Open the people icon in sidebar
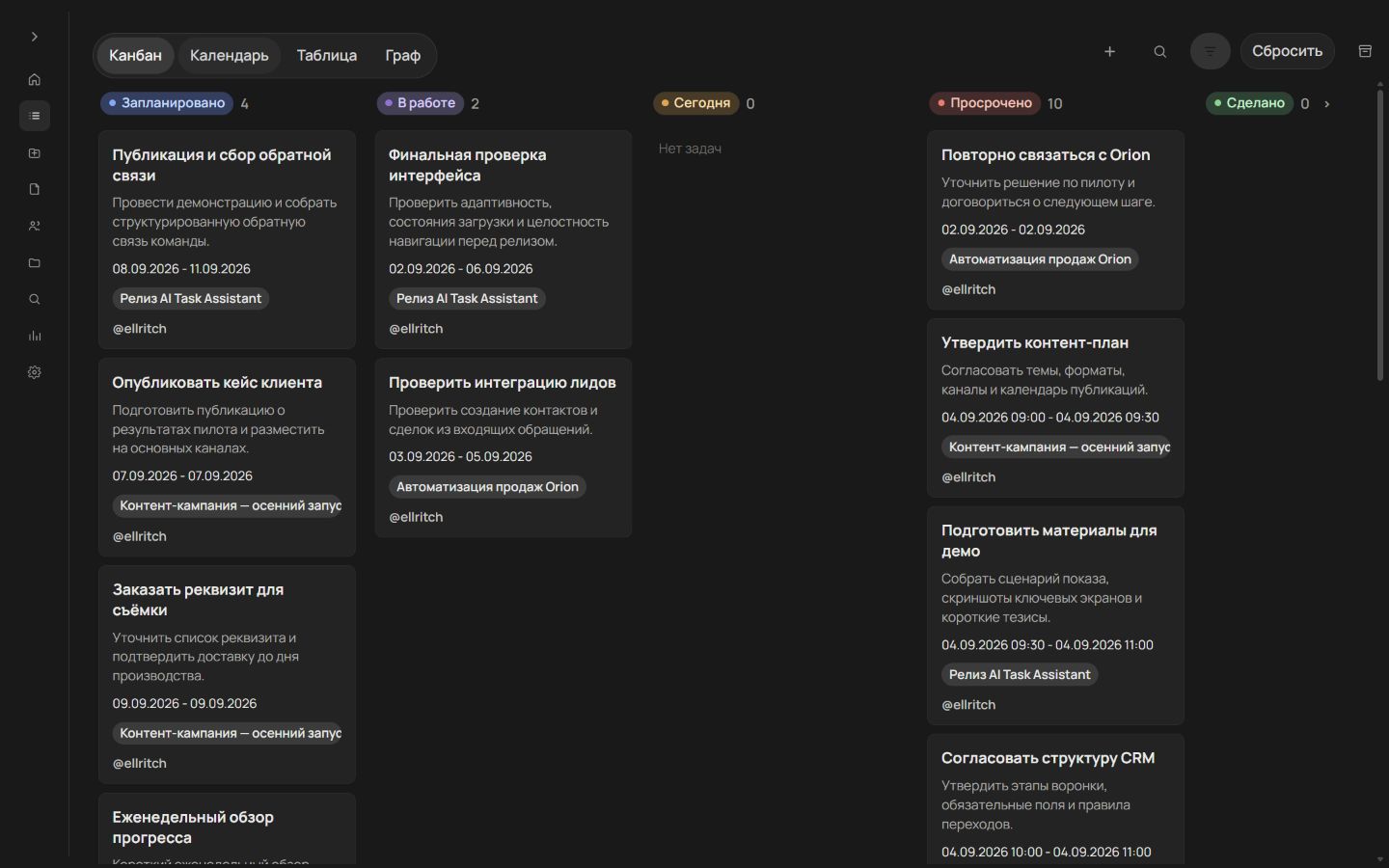 35,226
